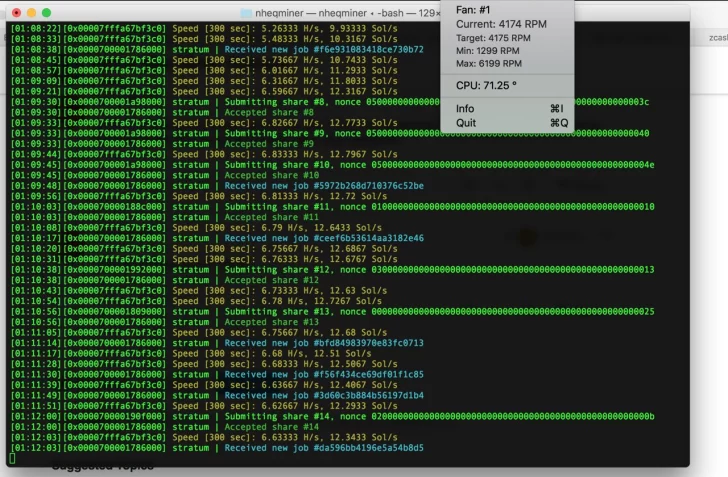Click the value 12.6867 Sol/s
Viewport: 728px width, 477px height.
[364, 248]
